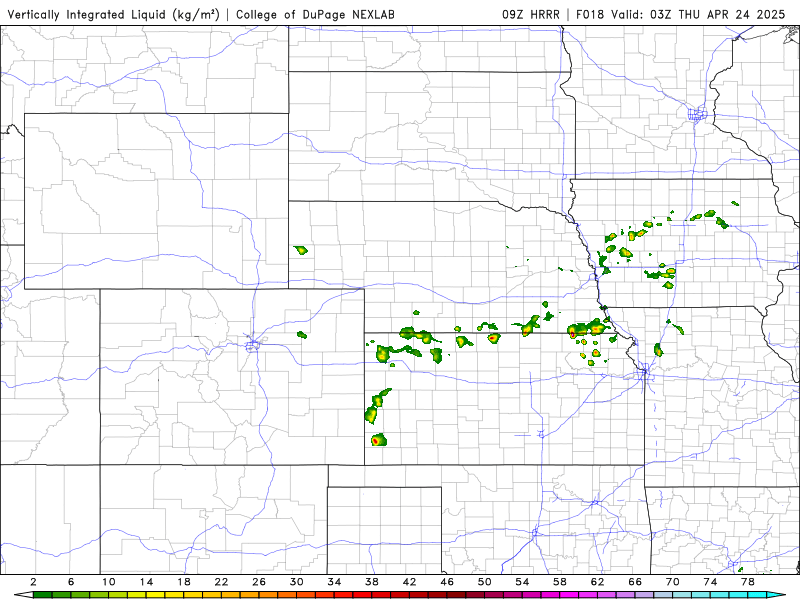Click the color scale label "66"

click(635, 582)
